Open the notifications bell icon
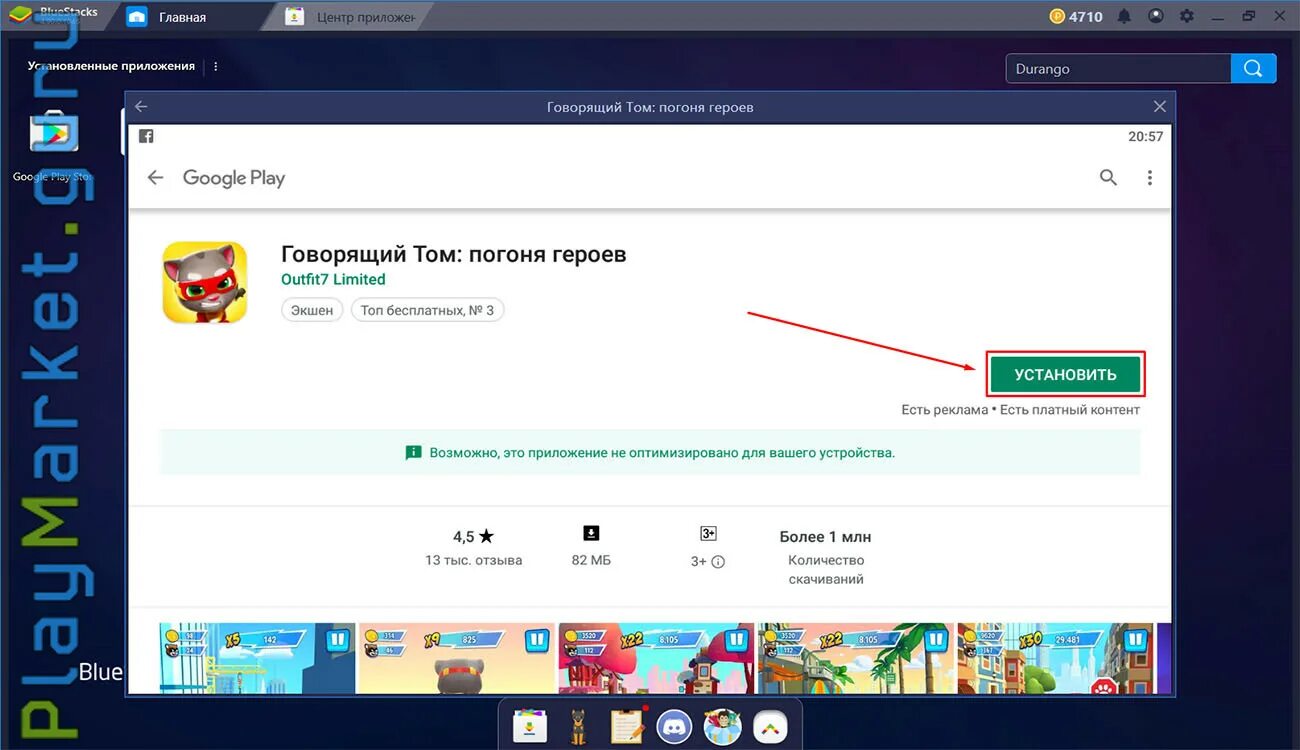The image size is (1300, 750). tap(1125, 16)
